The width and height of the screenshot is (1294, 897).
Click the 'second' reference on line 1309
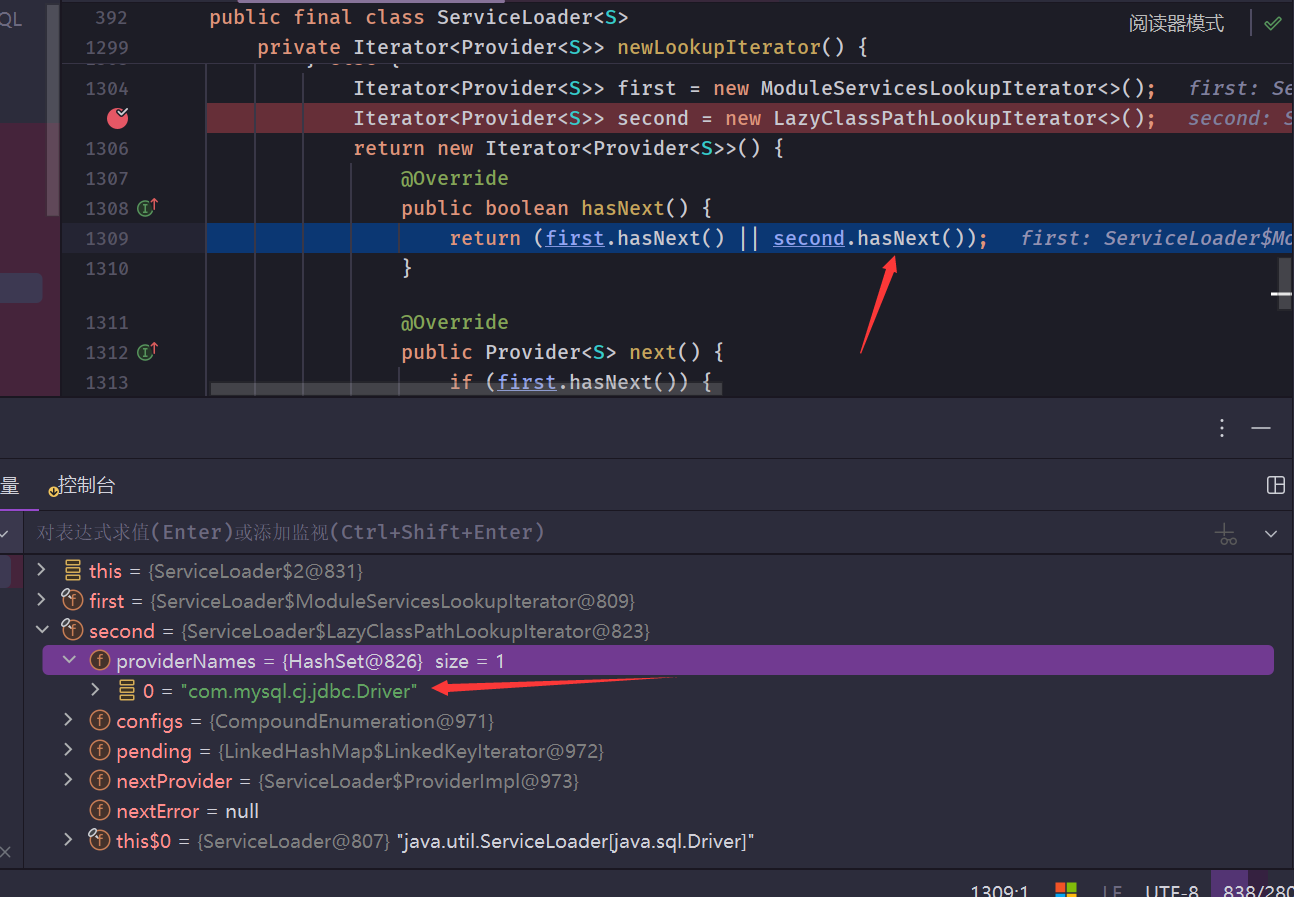[809, 238]
